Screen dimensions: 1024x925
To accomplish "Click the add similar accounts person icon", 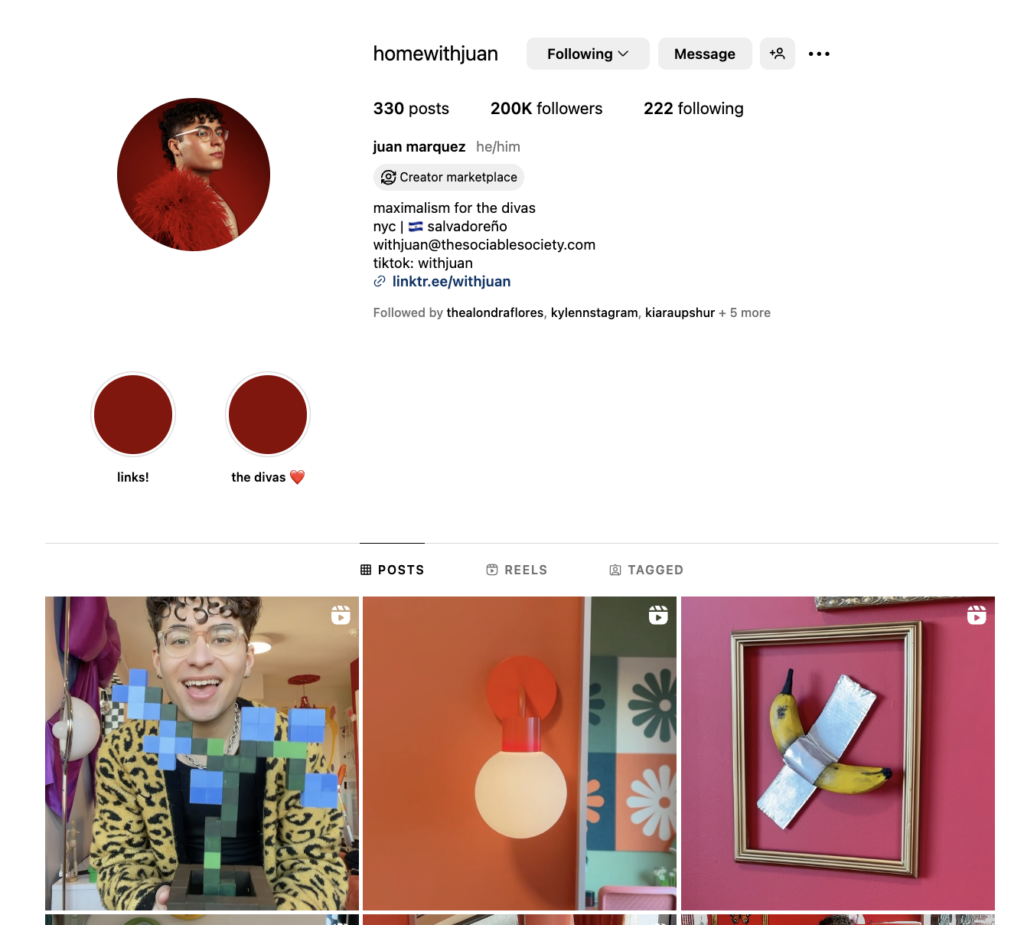I will [x=777, y=54].
